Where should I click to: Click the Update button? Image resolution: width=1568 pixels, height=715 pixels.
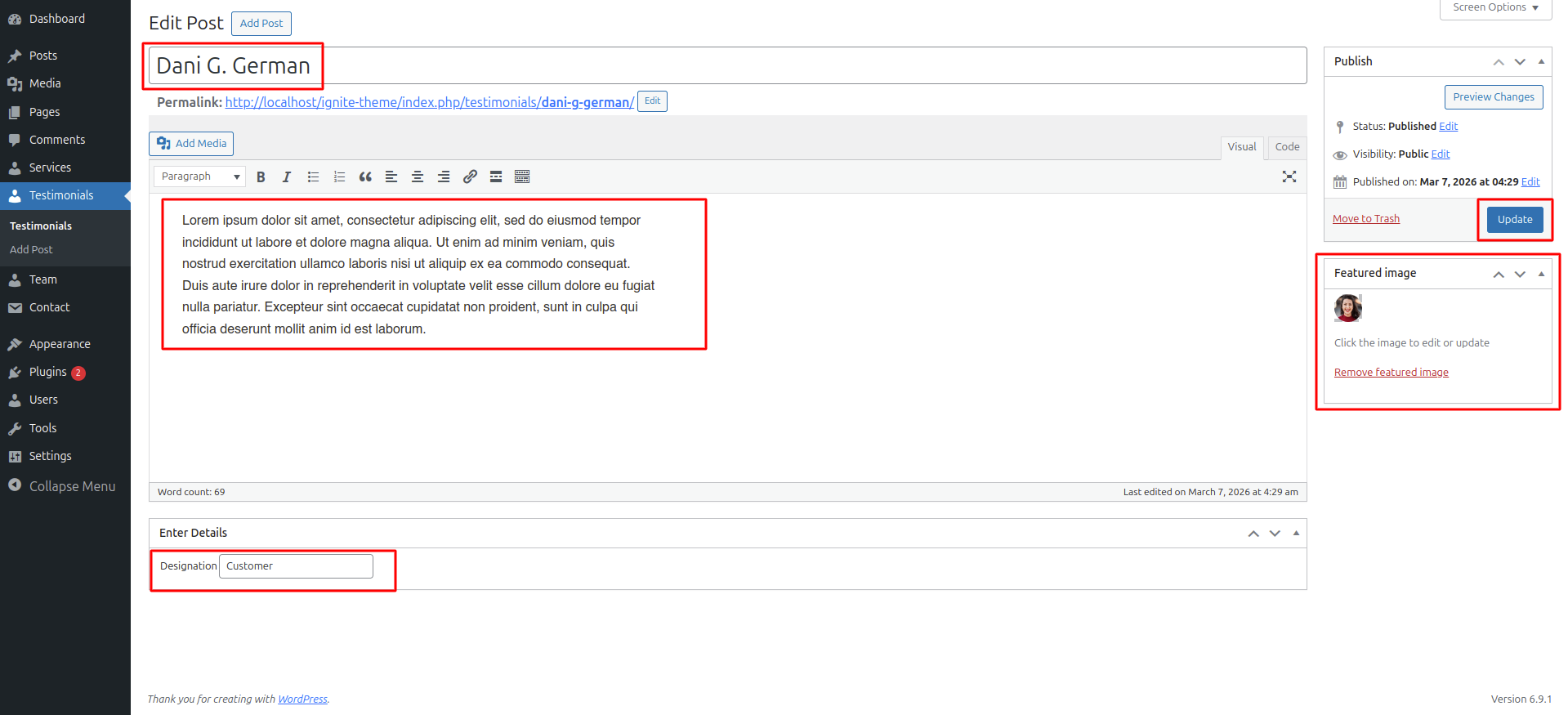tap(1515, 220)
